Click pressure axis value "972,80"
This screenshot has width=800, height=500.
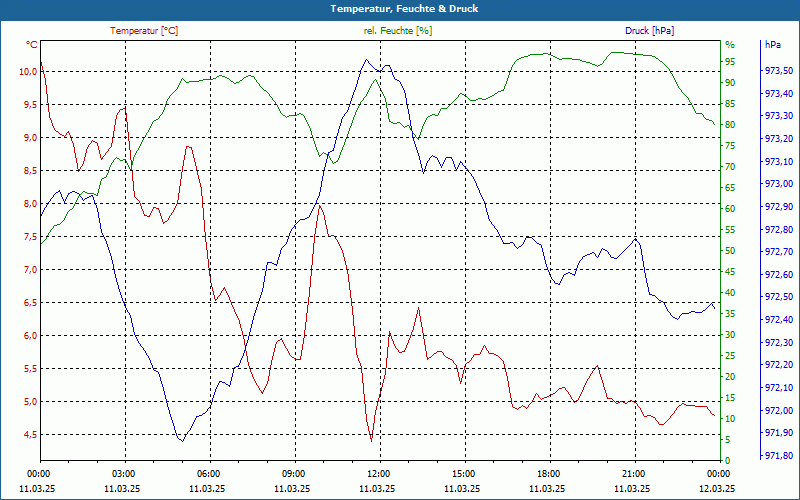pyautogui.click(x=779, y=230)
